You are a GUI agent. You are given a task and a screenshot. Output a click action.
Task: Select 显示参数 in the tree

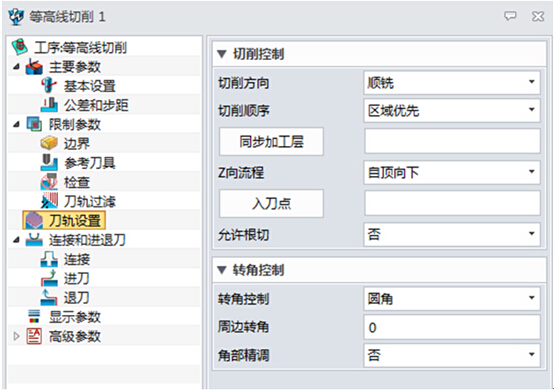(75, 317)
